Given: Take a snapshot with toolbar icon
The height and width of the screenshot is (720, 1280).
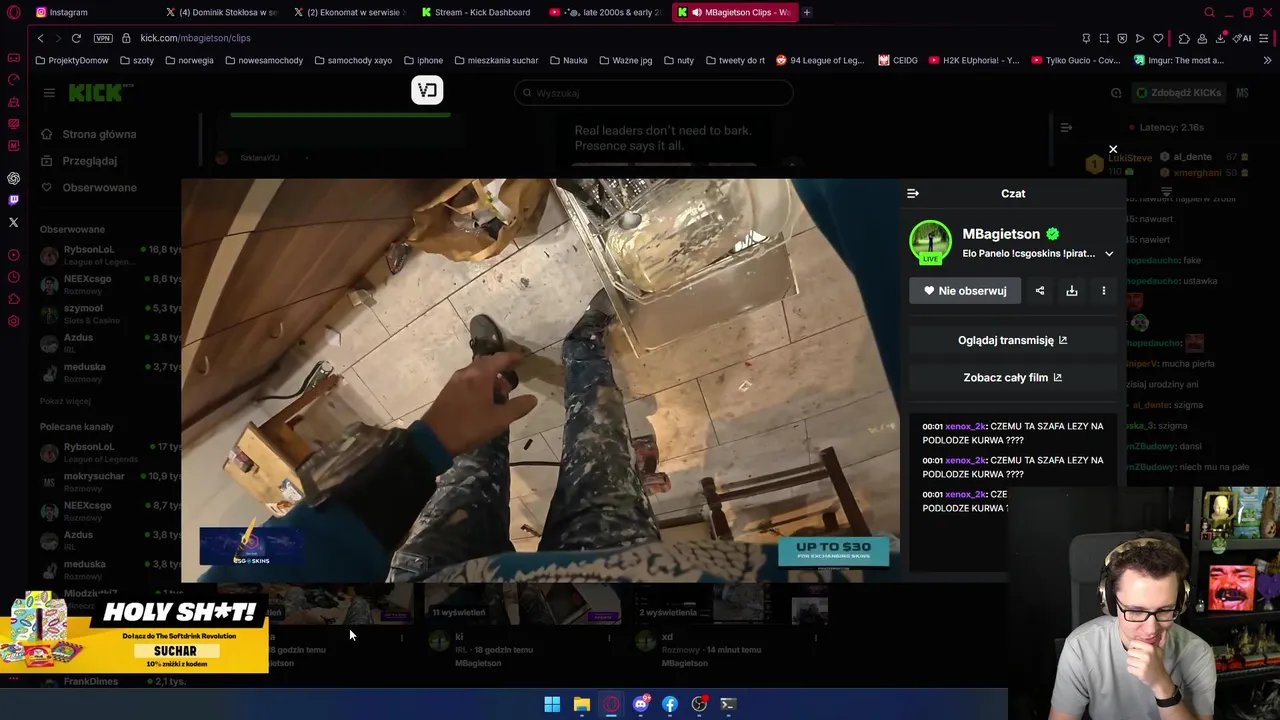Looking at the screenshot, I should tap(1104, 38).
